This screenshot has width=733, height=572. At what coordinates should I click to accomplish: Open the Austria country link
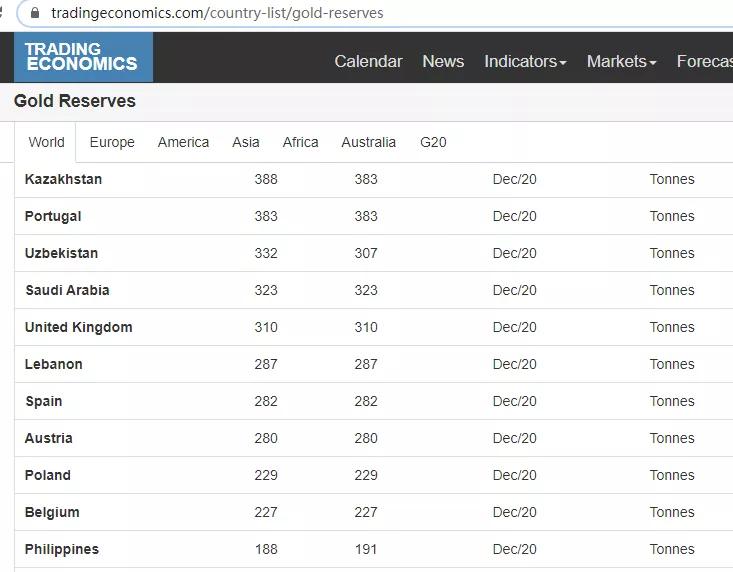coord(49,438)
